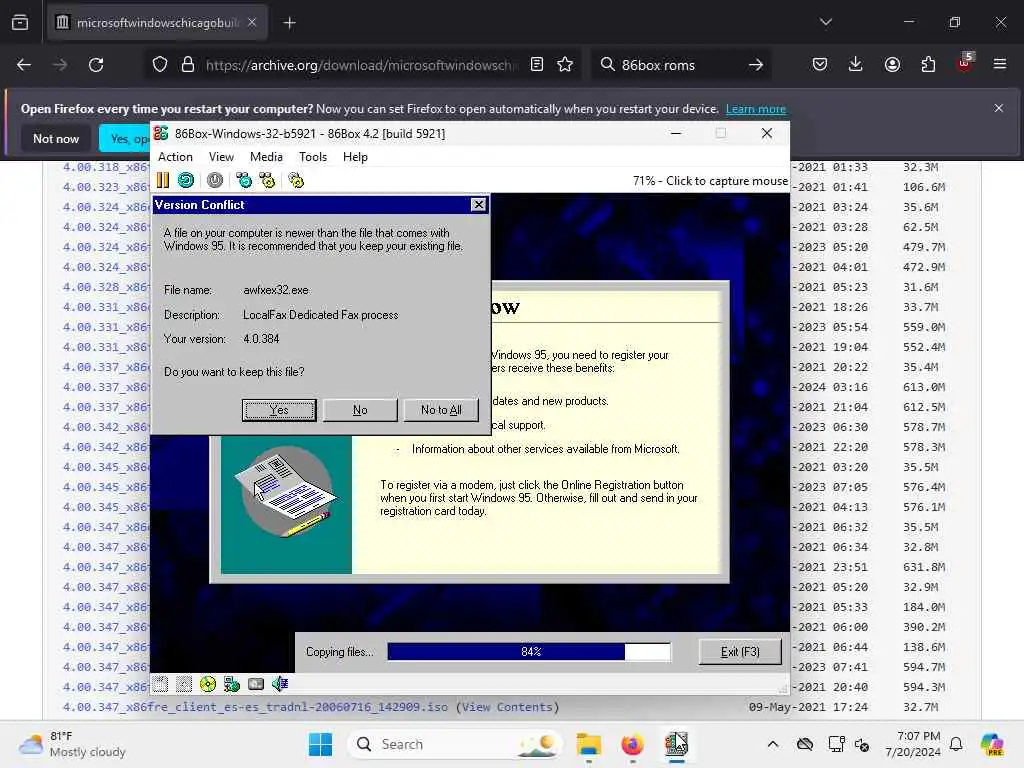Open Firefox from taskbar
The image size is (1024, 768).
tap(632, 744)
